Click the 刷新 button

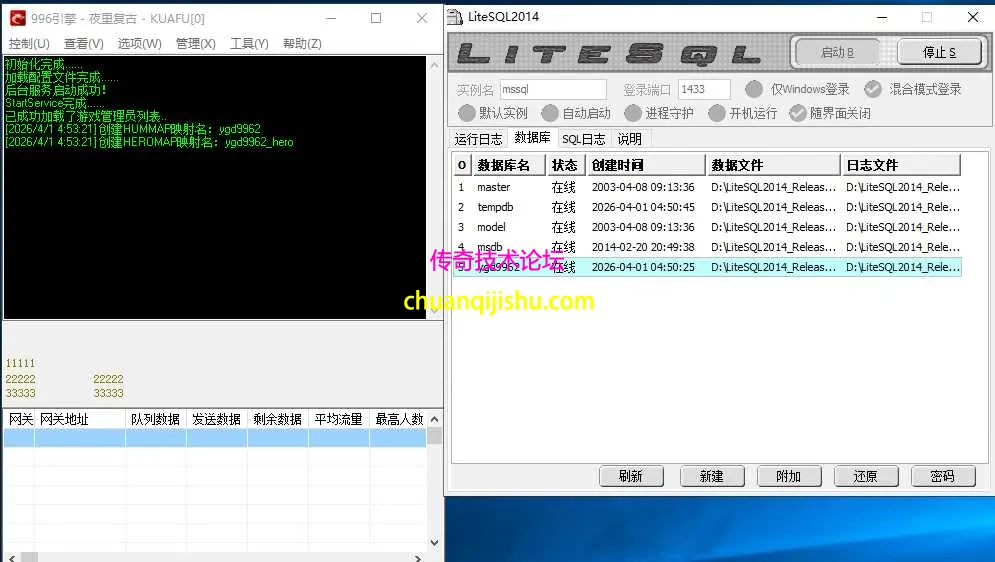631,476
